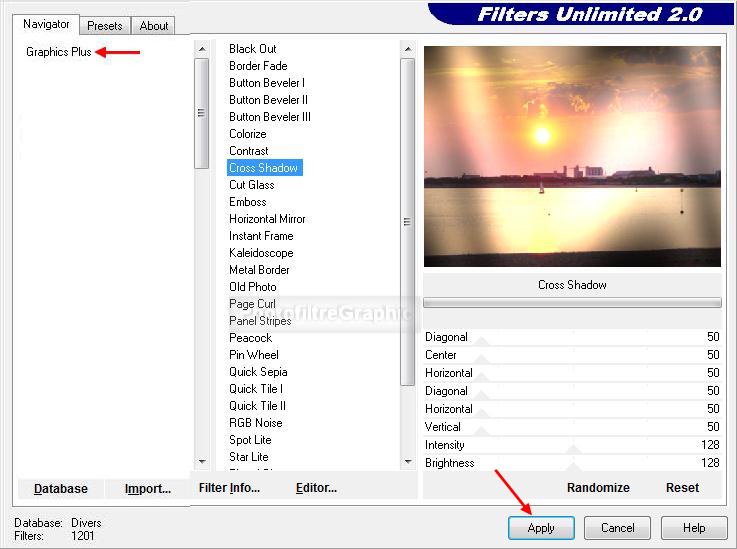This screenshot has width=737, height=549.
Task: Click the Apply button
Action: (x=540, y=527)
